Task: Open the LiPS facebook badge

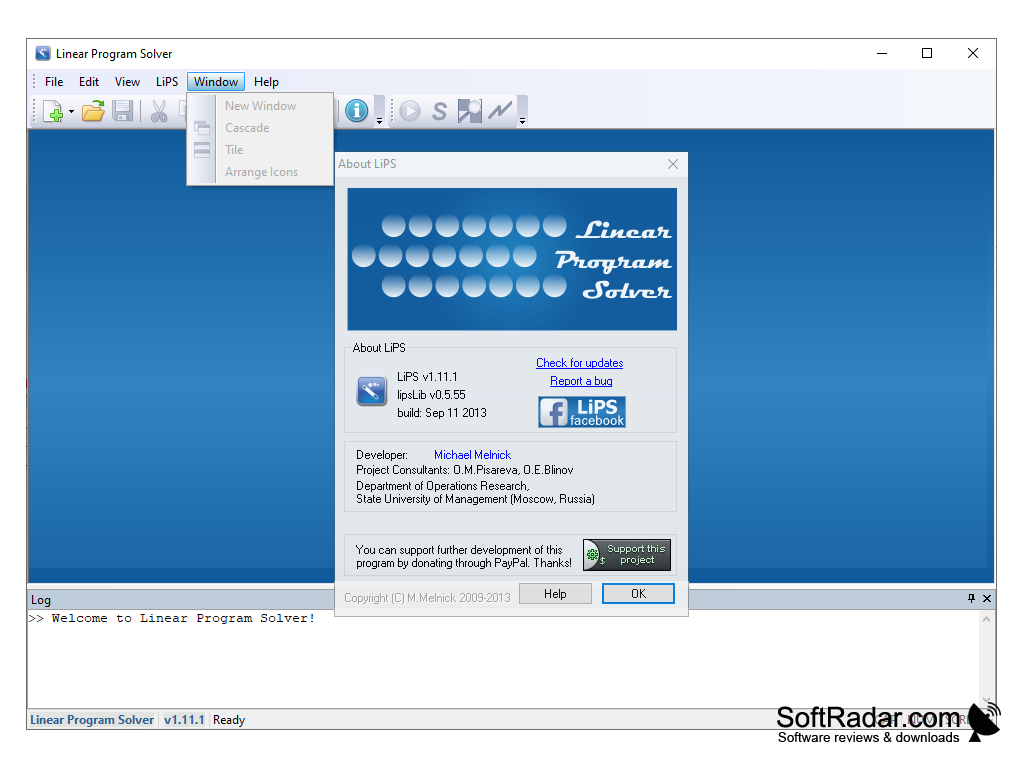Action: (582, 412)
